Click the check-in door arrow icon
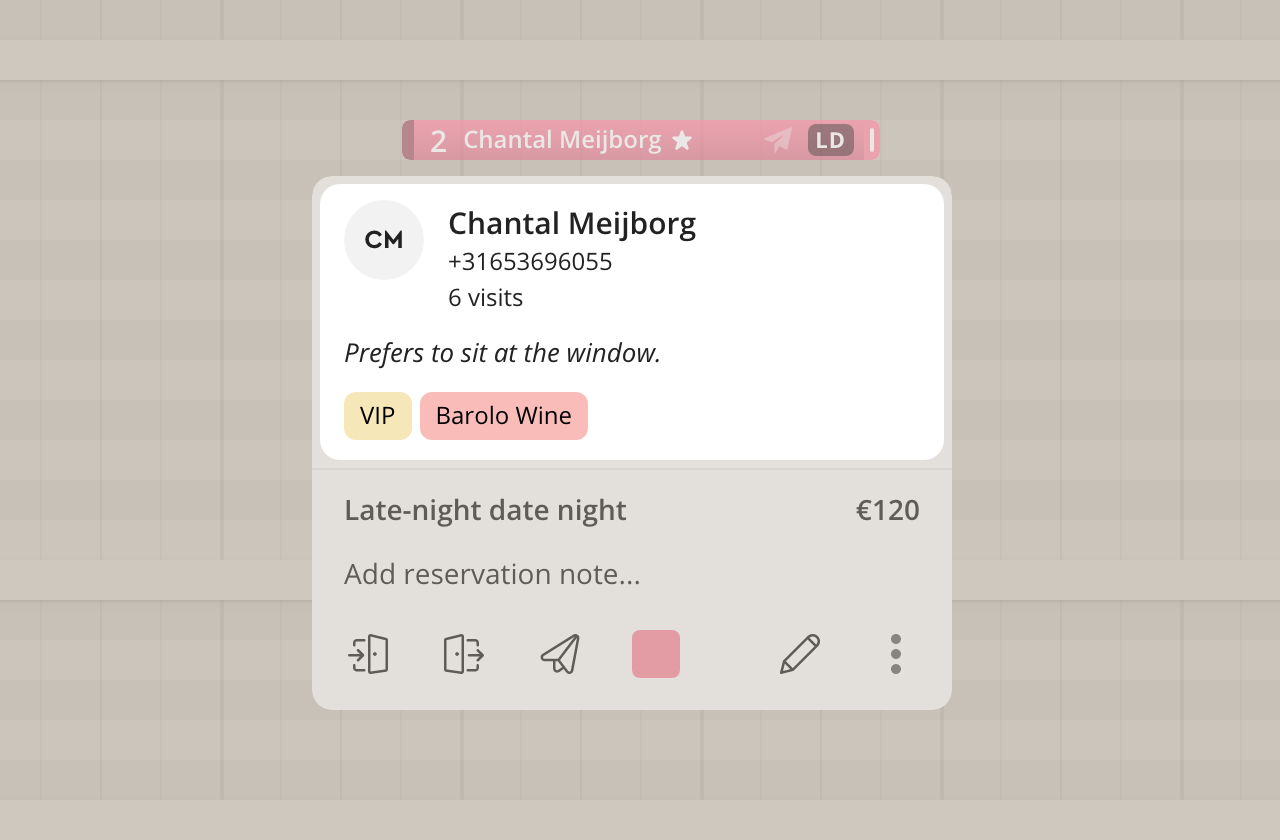Screen dimensions: 1280x840 (x=368, y=654)
